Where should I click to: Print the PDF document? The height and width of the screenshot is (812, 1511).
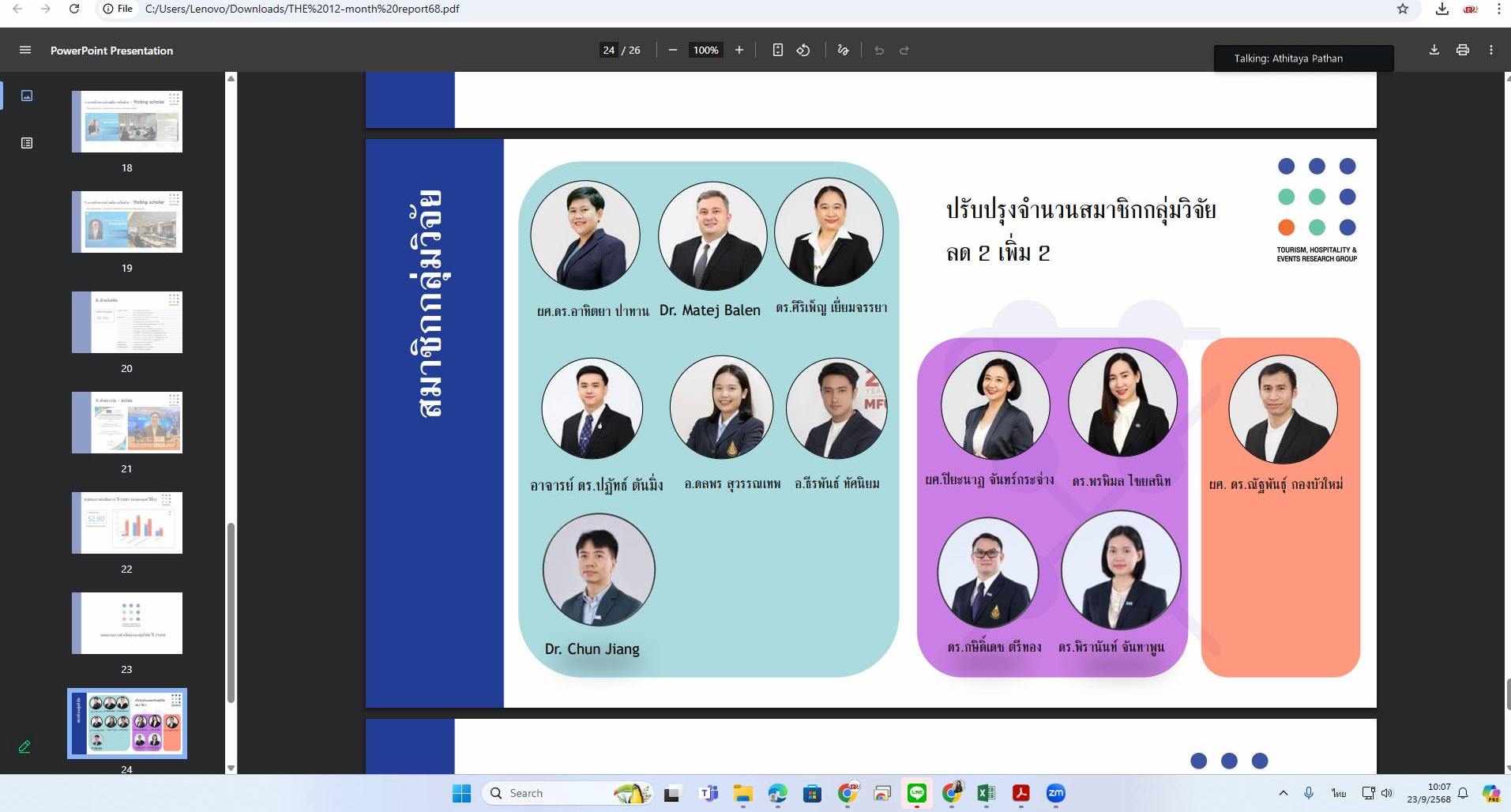point(1463,50)
